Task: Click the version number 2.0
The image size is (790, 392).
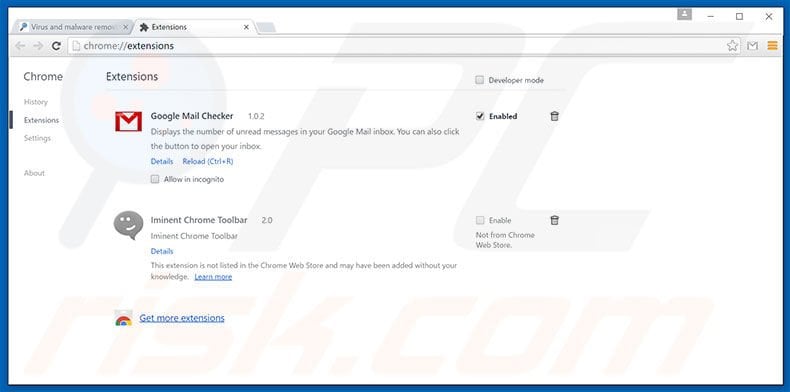Action: pyautogui.click(x=267, y=220)
